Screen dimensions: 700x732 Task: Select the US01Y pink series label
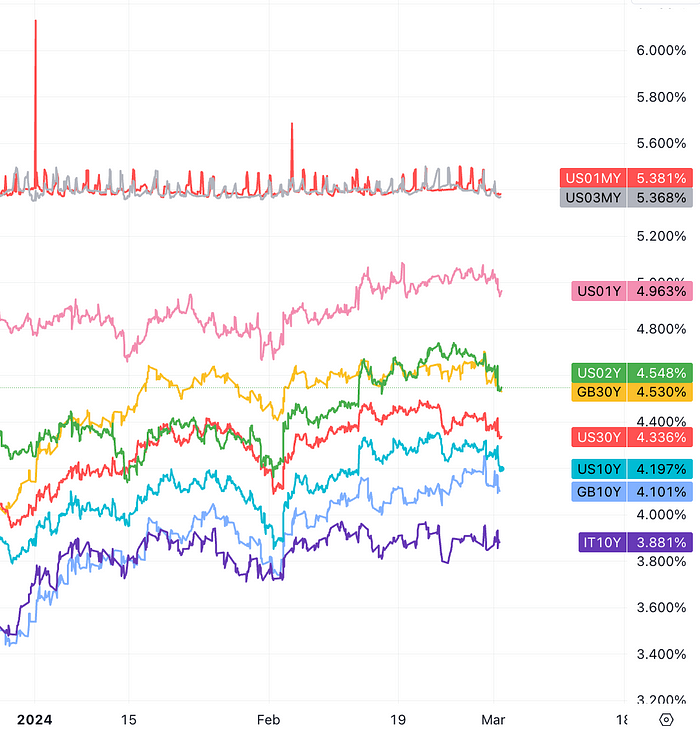coord(600,291)
